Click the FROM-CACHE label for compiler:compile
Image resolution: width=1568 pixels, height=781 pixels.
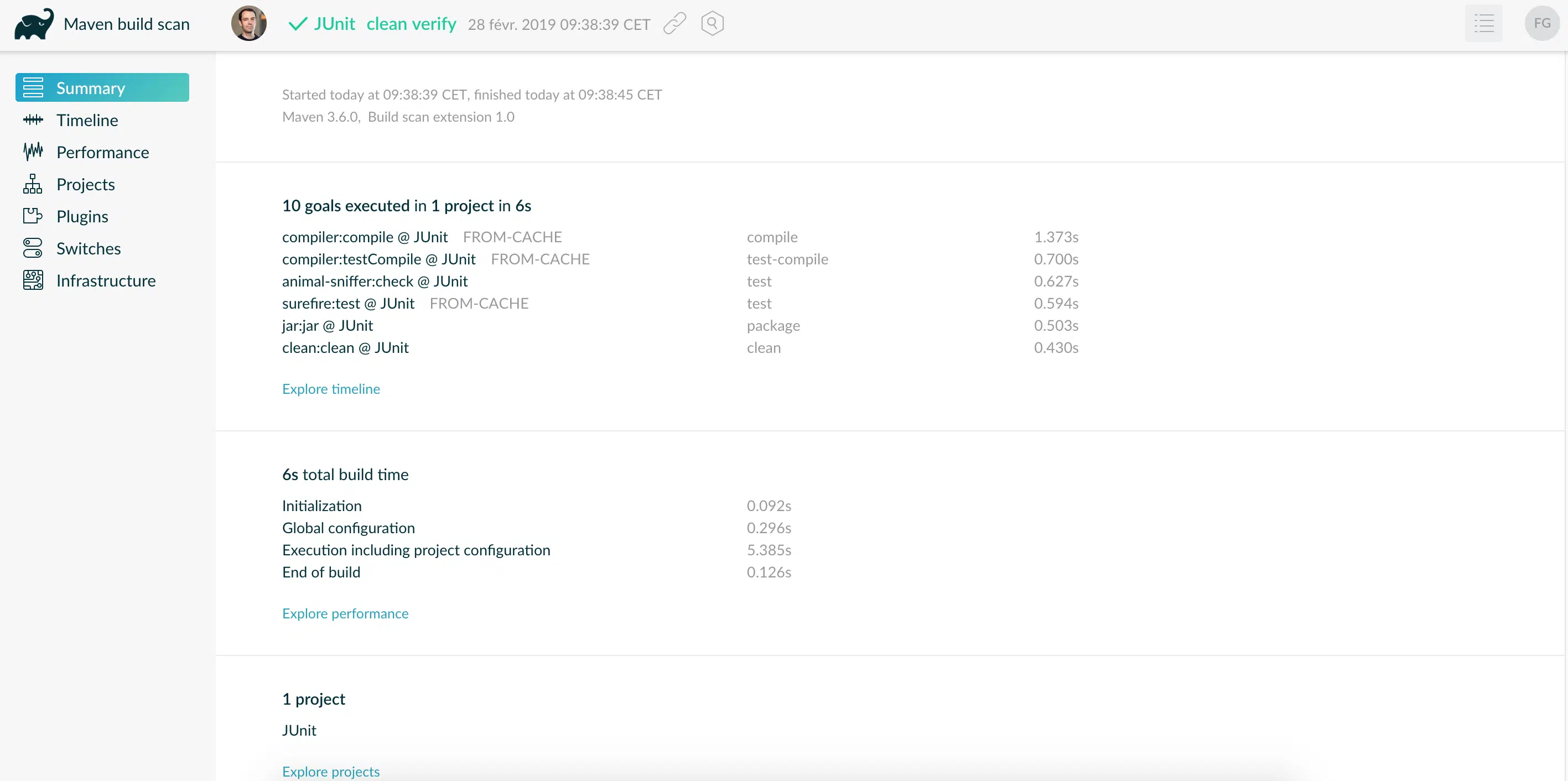click(512, 237)
